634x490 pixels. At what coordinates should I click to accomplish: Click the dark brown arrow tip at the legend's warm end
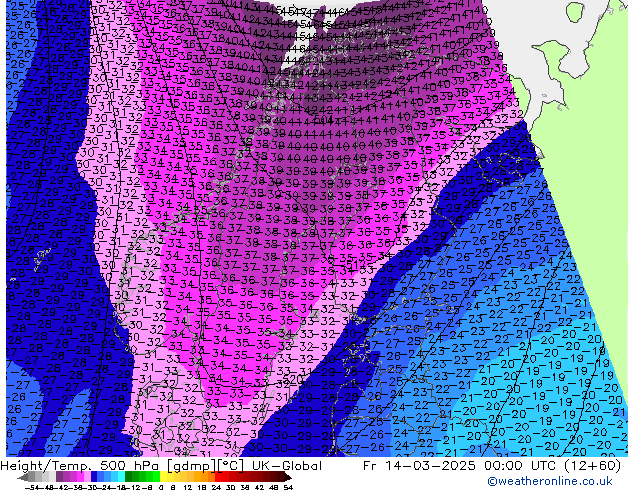point(287,477)
